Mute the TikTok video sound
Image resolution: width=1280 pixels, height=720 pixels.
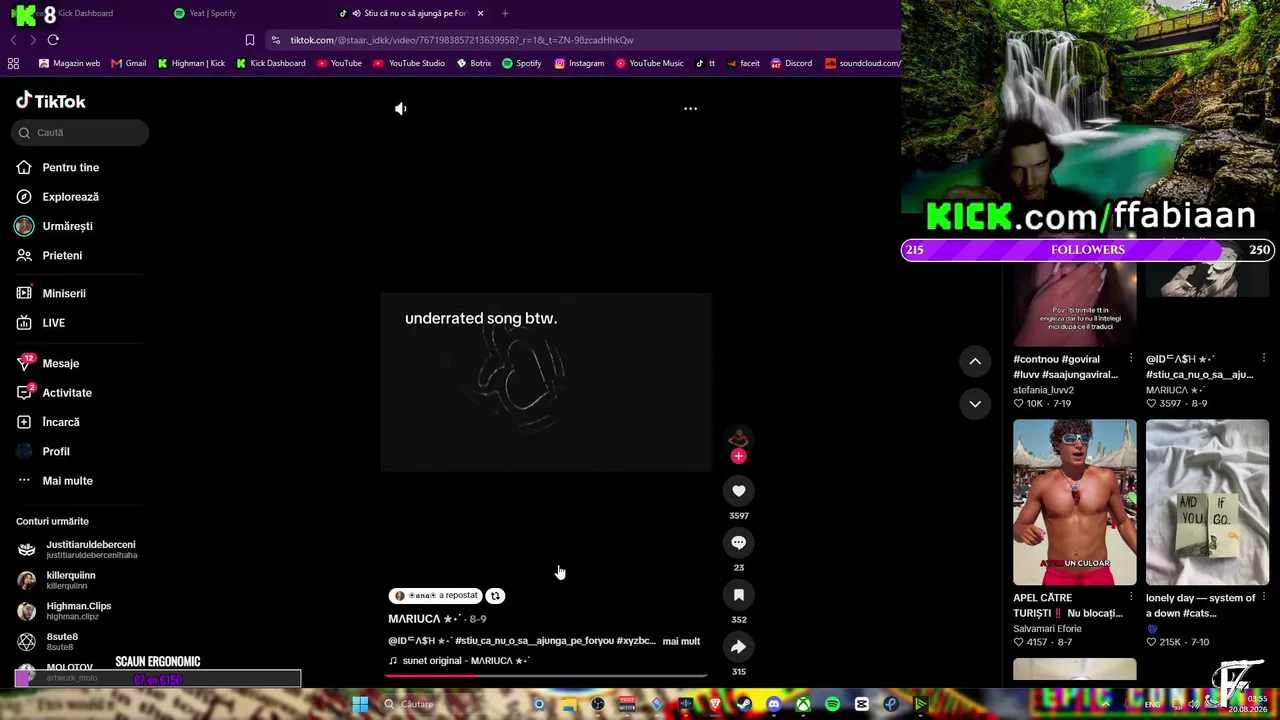click(400, 109)
